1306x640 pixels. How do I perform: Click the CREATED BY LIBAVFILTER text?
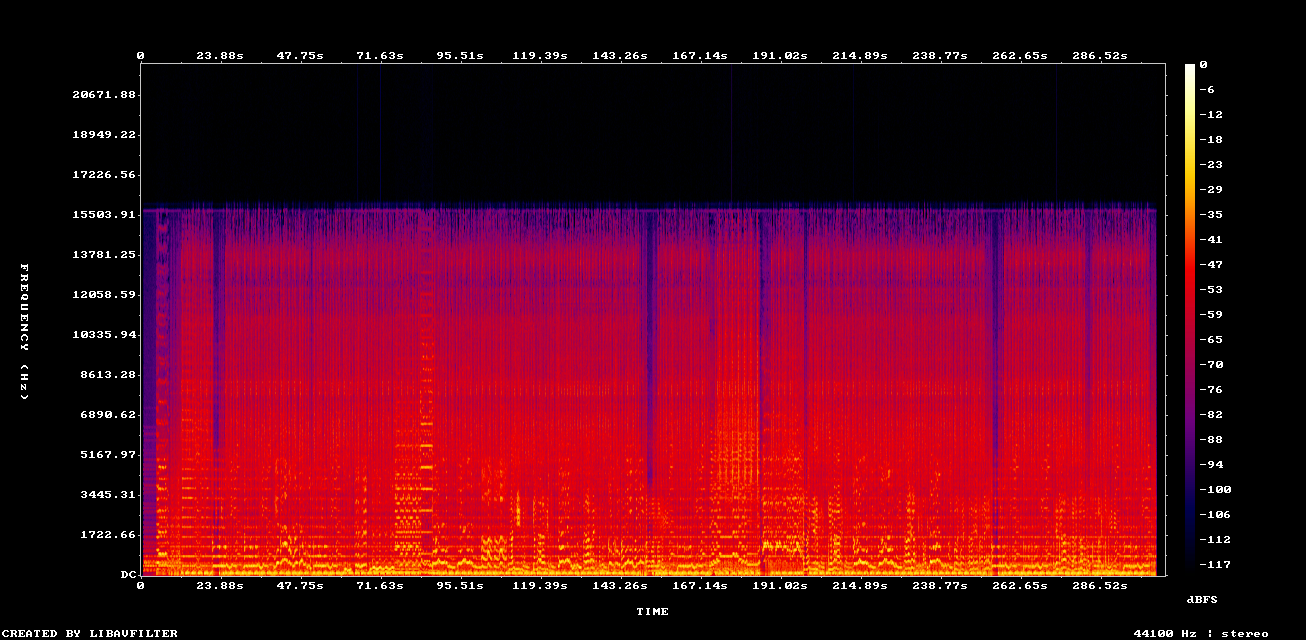90,633
